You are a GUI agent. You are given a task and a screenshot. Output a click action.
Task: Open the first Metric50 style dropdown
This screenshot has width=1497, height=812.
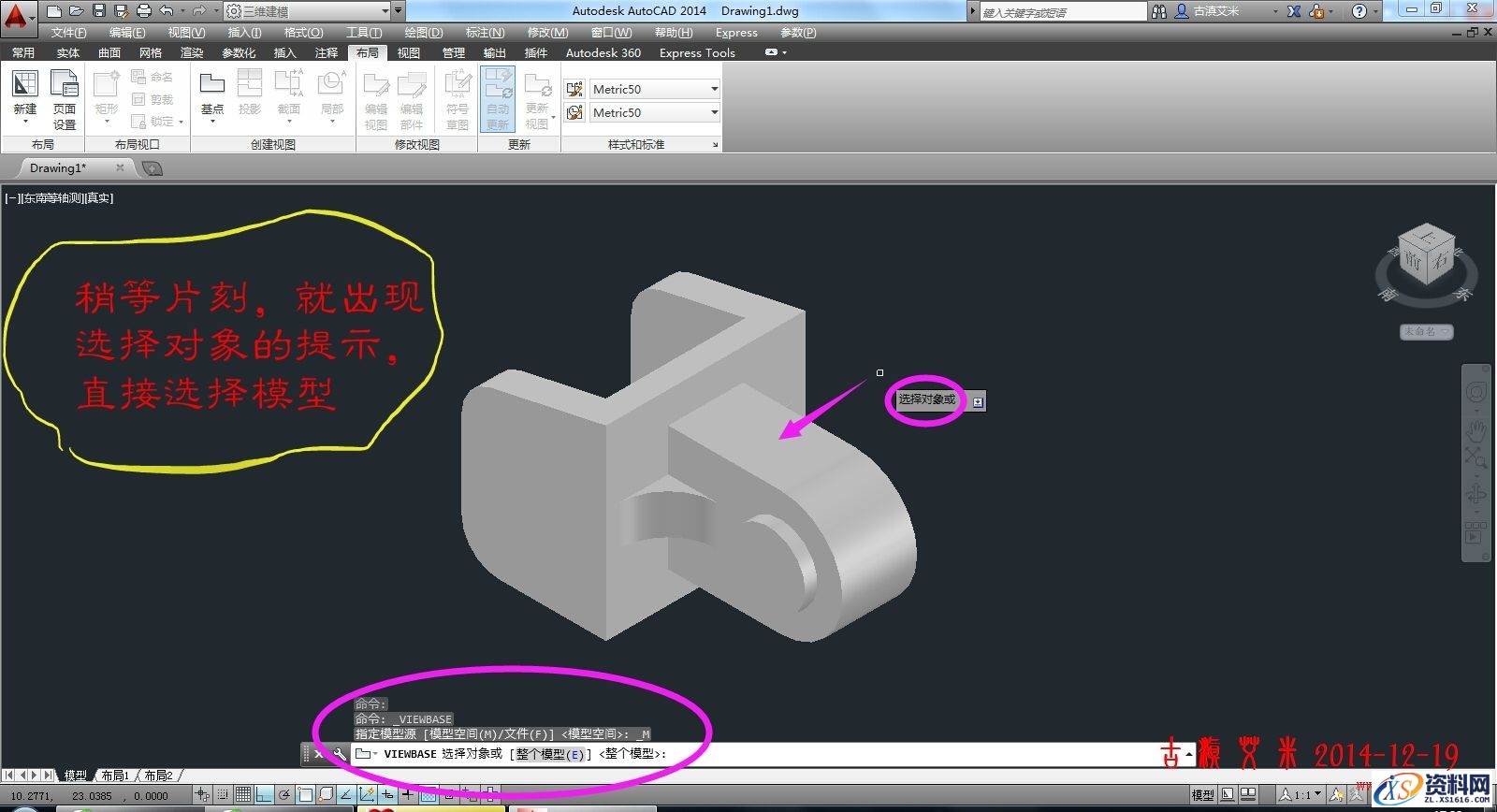(x=714, y=89)
